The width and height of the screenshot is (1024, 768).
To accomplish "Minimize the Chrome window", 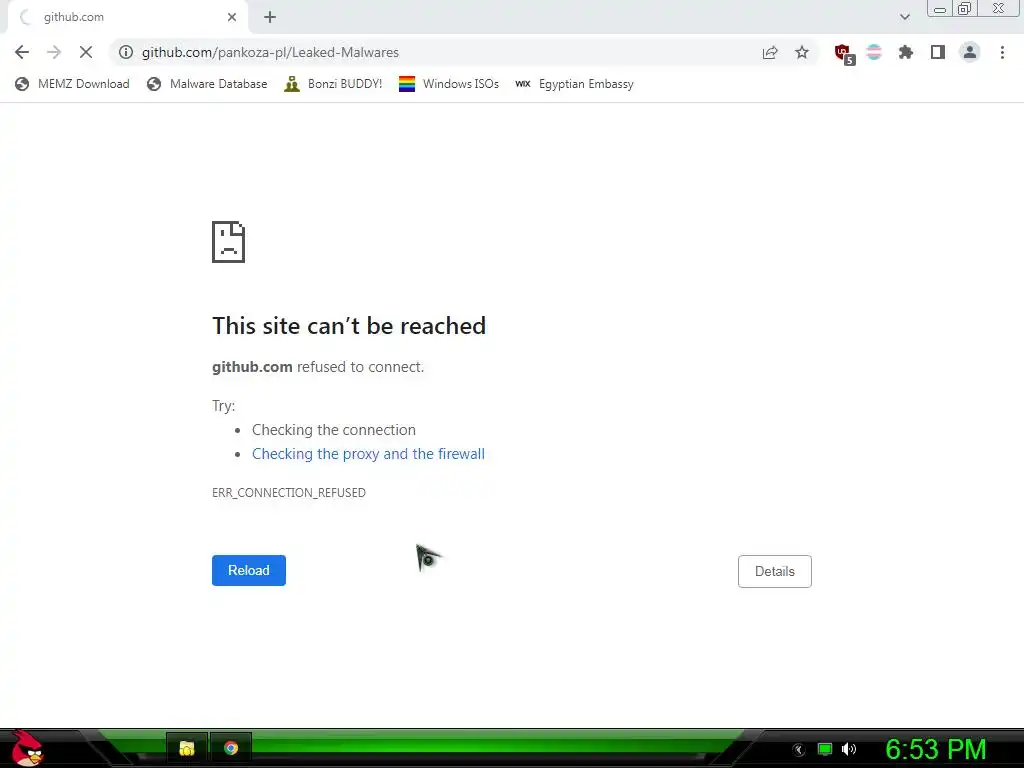I will (x=940, y=9).
